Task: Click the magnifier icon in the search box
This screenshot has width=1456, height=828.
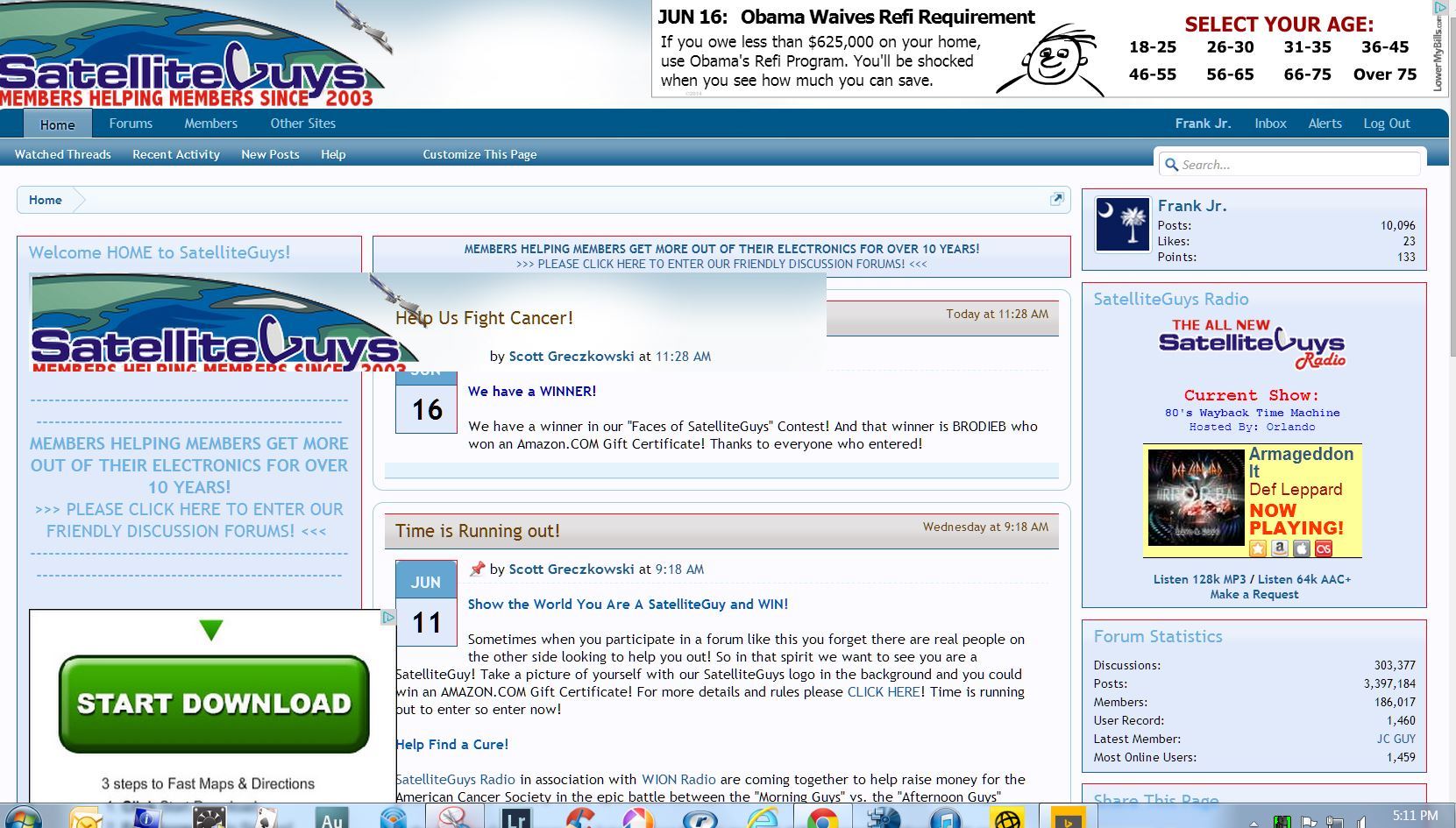Action: pyautogui.click(x=1171, y=165)
